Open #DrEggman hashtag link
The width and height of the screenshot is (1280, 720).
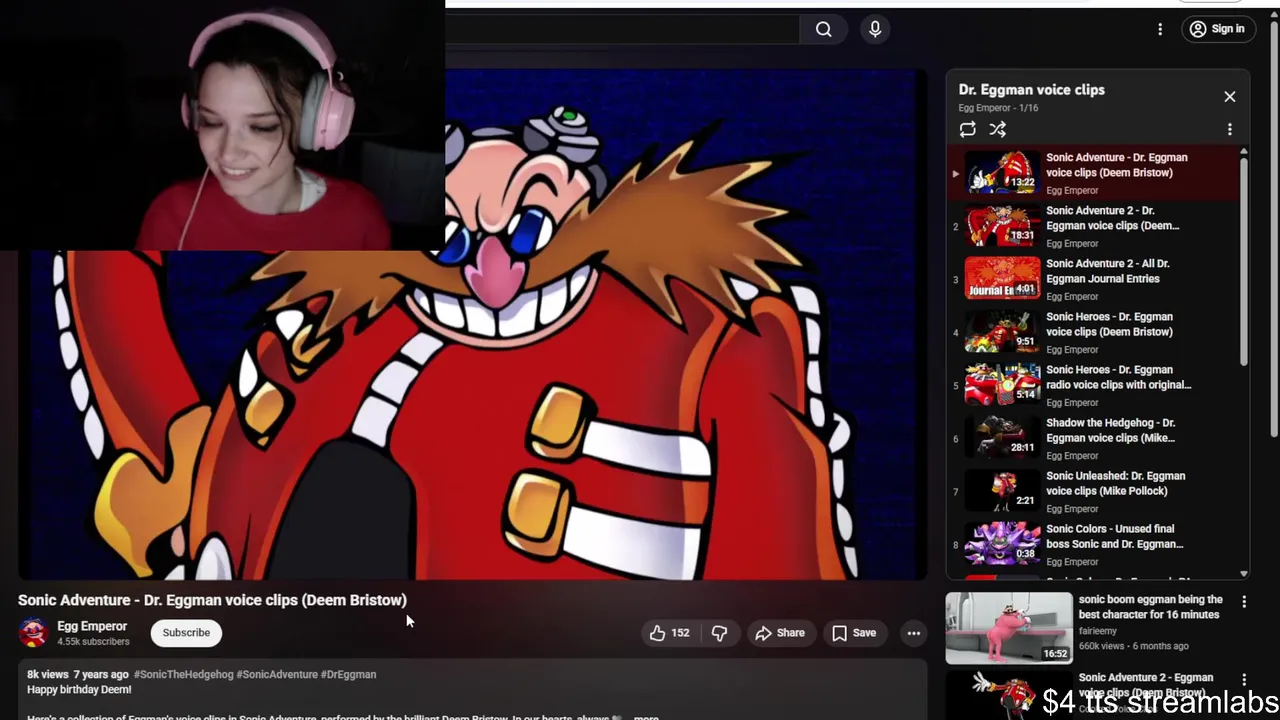[x=349, y=675]
